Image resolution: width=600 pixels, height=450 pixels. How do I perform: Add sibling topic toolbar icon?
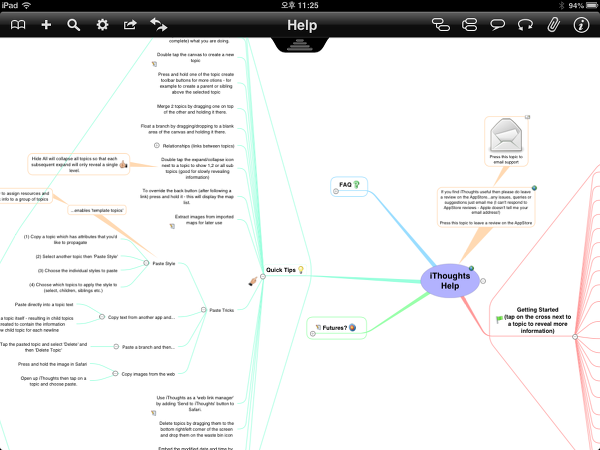point(470,25)
